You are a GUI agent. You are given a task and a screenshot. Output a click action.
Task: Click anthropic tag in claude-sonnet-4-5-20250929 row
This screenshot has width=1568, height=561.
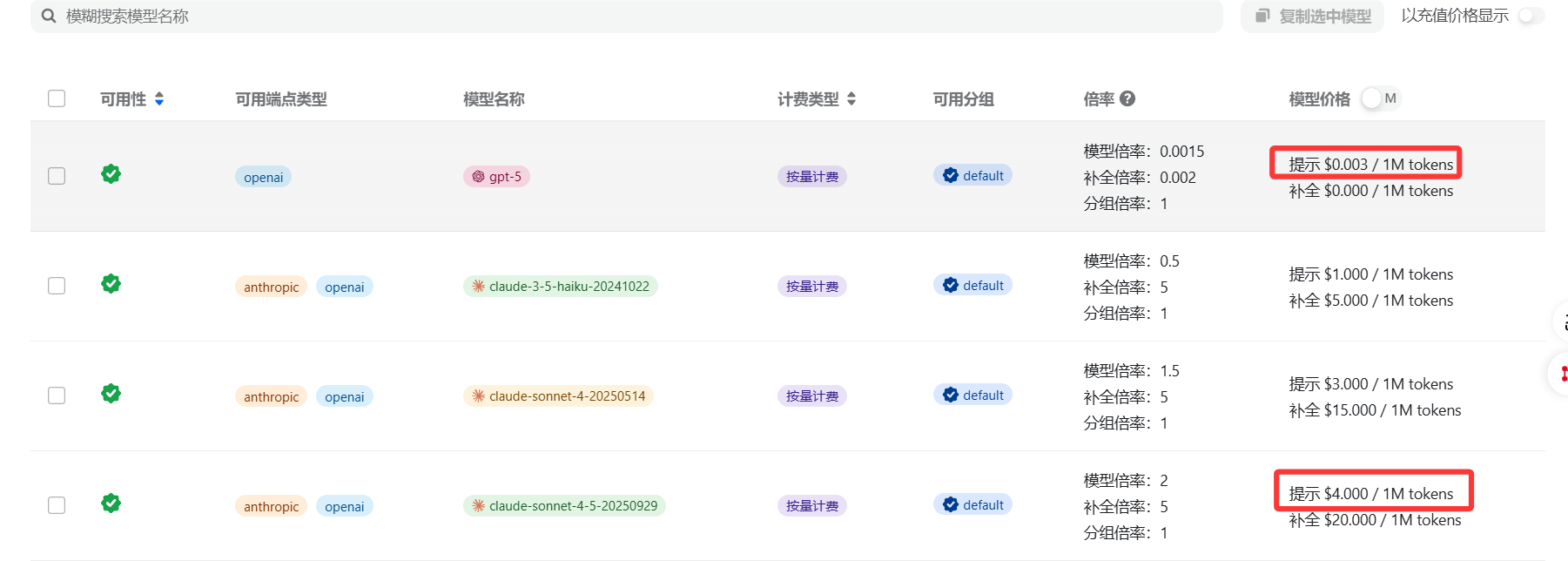pos(271,506)
